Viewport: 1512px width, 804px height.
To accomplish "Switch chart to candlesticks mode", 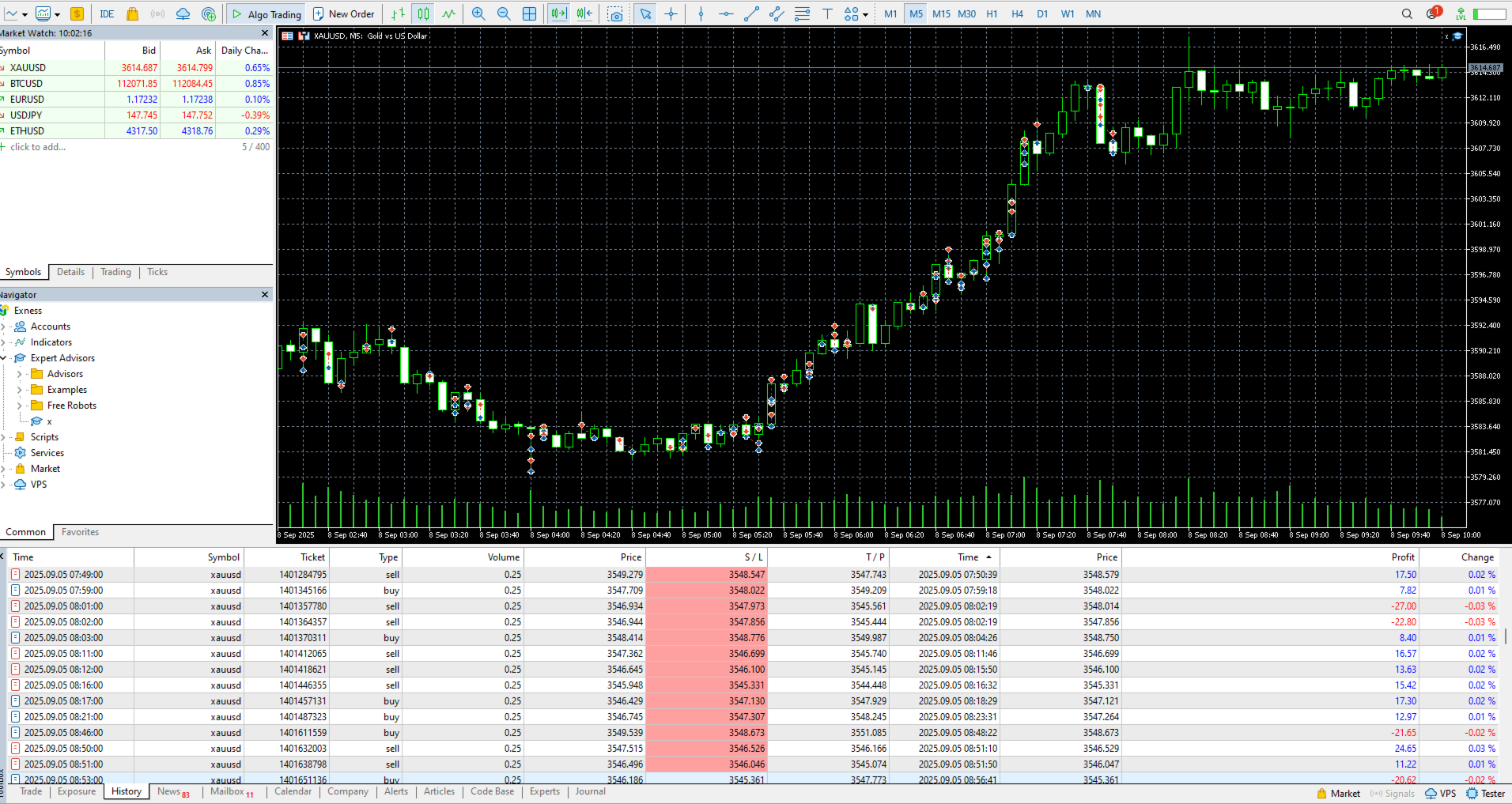I will coord(423,13).
